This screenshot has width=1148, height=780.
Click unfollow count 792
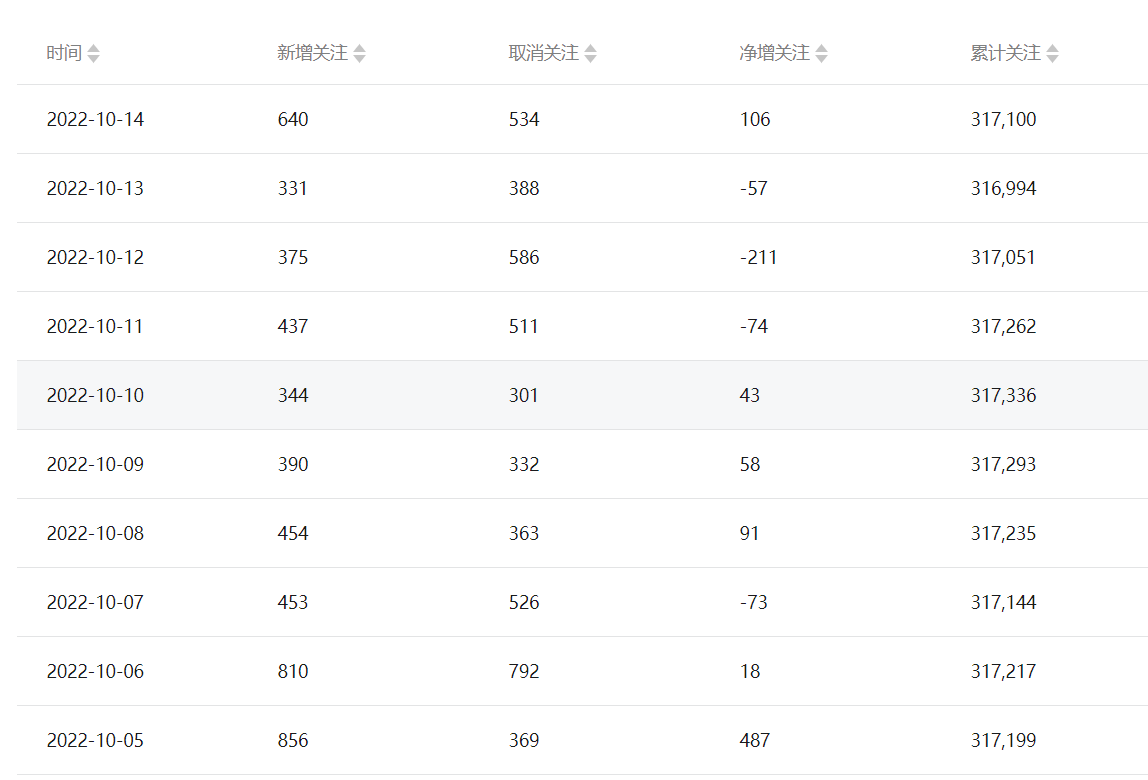pos(524,672)
